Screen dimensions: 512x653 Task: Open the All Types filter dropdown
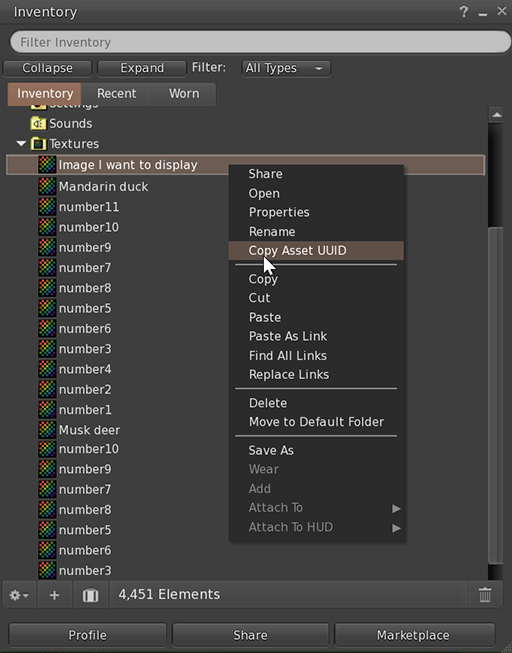286,68
